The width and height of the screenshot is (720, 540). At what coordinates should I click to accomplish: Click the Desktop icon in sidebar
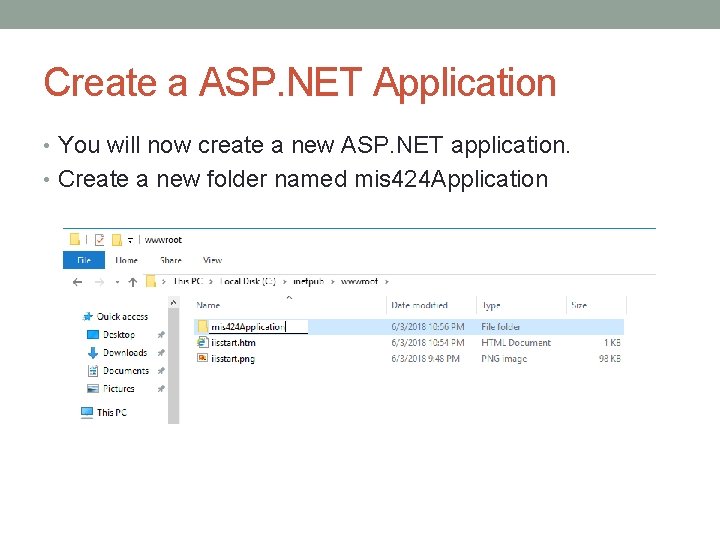pyautogui.click(x=93, y=335)
